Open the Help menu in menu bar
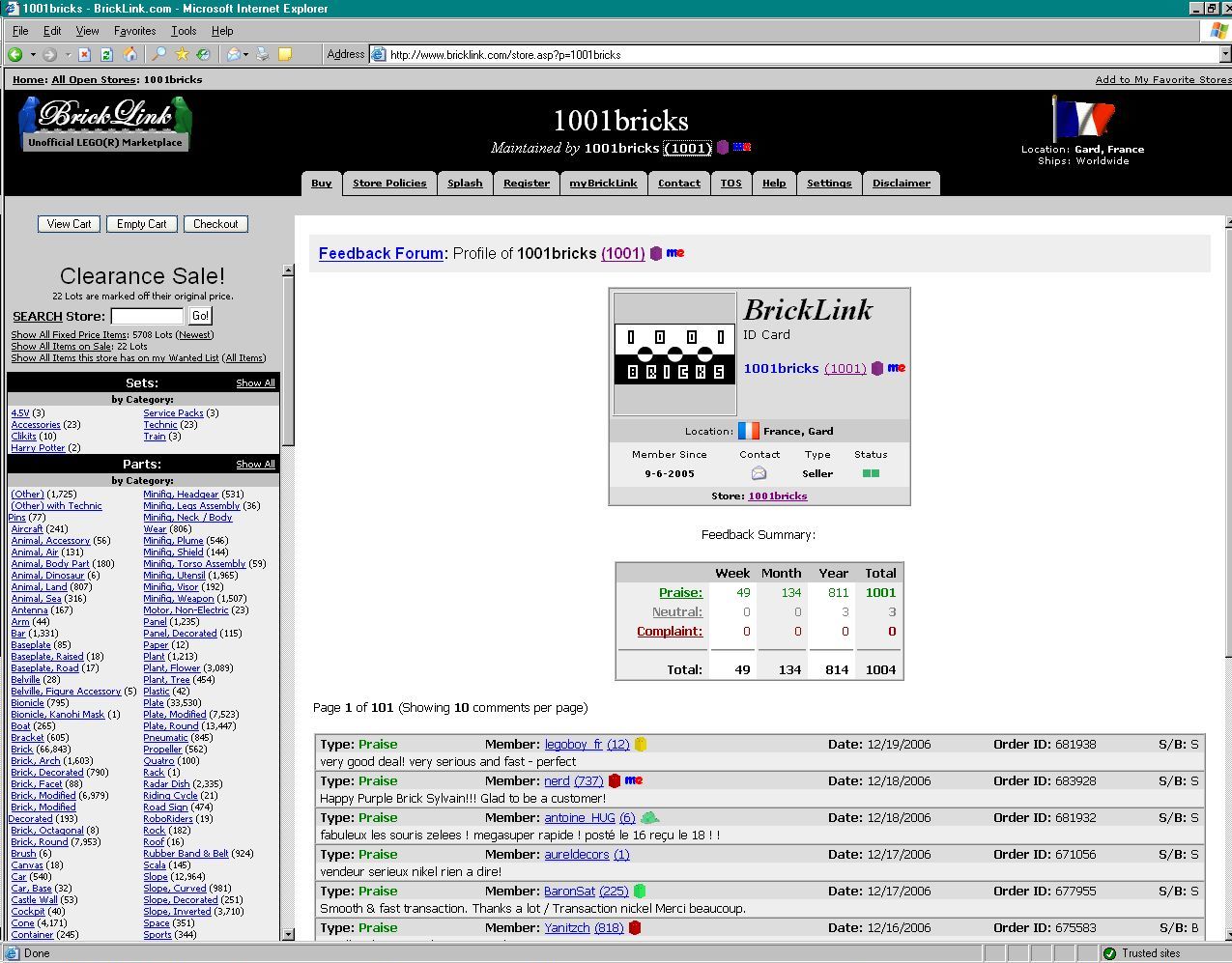Image resolution: width=1232 pixels, height=963 pixels. (222, 31)
